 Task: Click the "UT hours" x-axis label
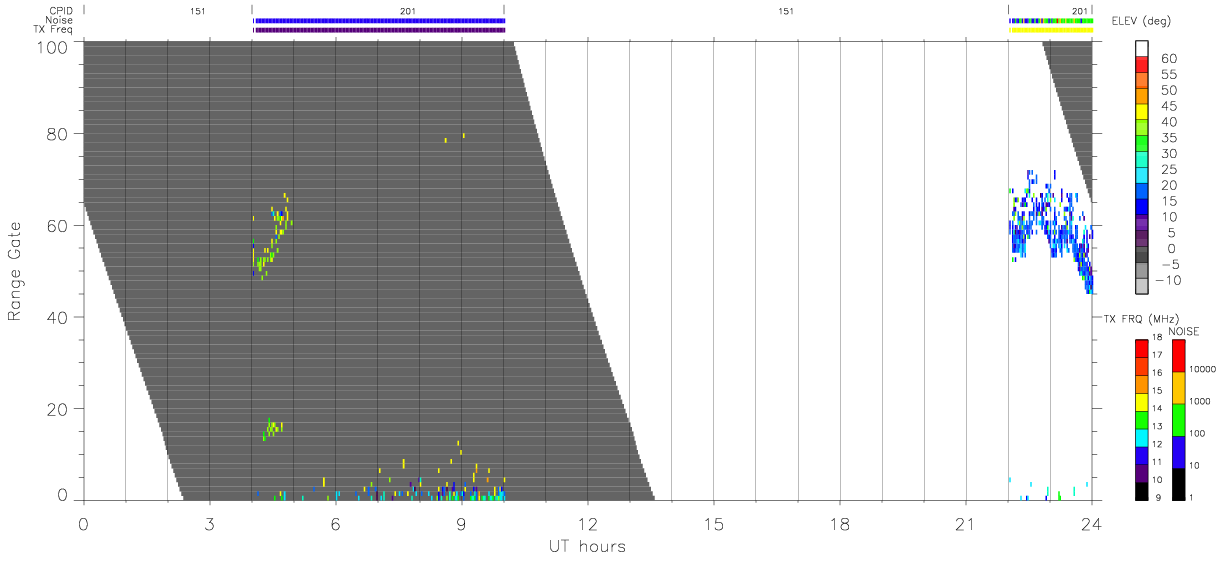point(587,545)
